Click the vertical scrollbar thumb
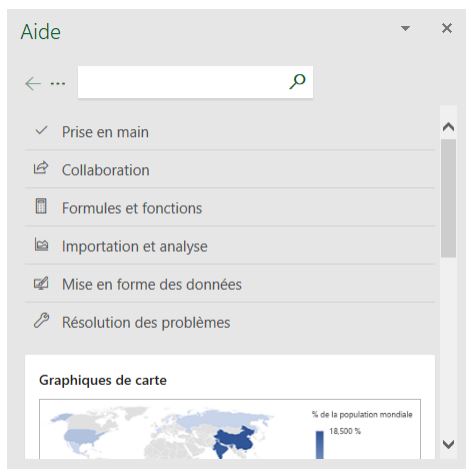This screenshot has width=471, height=475. coord(448,198)
